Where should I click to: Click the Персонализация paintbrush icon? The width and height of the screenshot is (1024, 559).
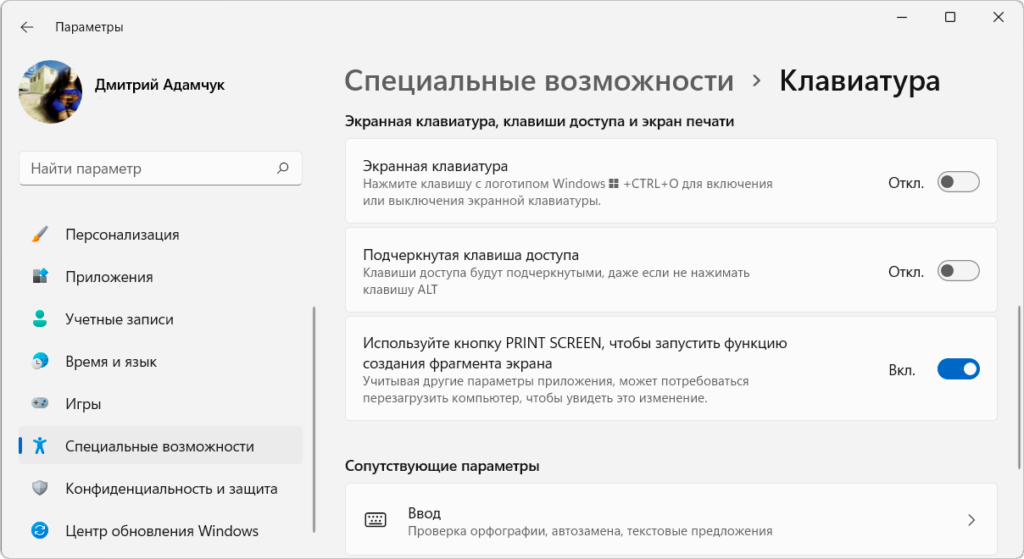point(40,235)
